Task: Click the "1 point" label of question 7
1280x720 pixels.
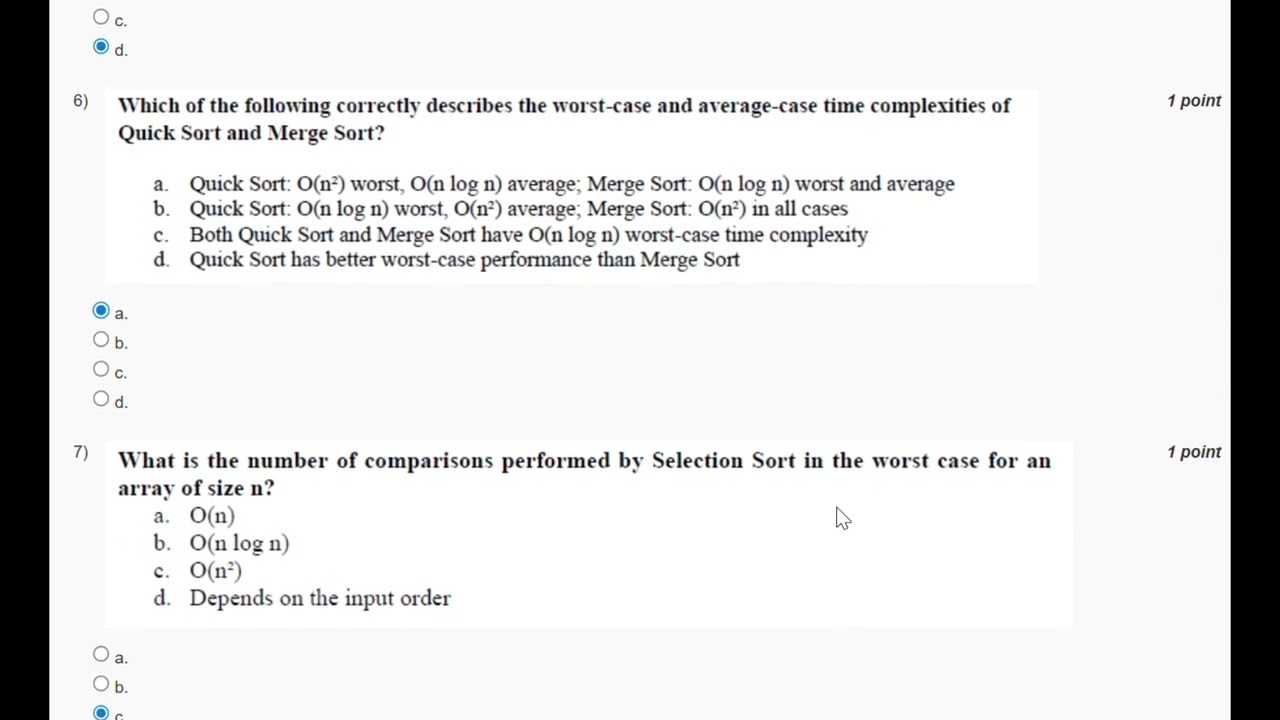Action: 1194,452
